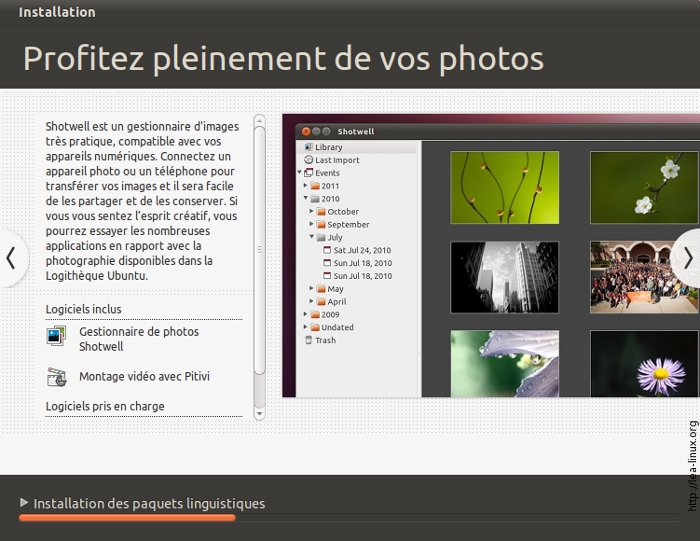Go to the previous slide arrow
The image size is (700, 541).
pyautogui.click(x=11, y=258)
